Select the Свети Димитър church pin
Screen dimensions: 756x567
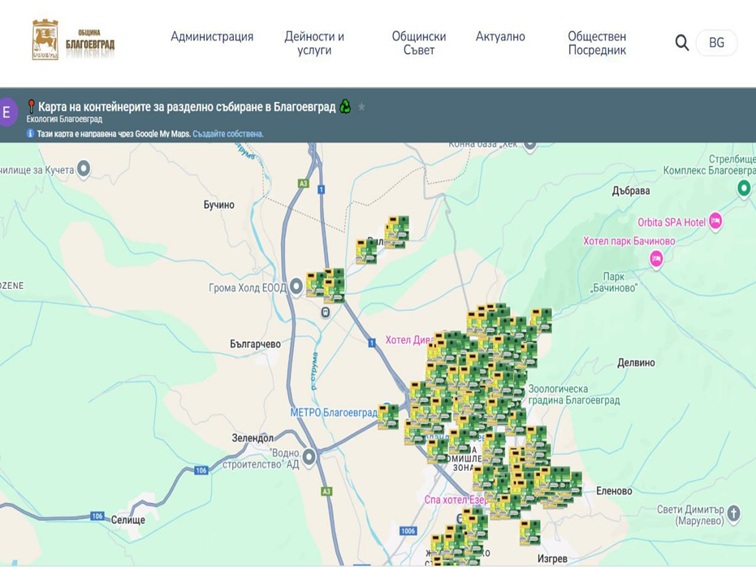click(733, 513)
